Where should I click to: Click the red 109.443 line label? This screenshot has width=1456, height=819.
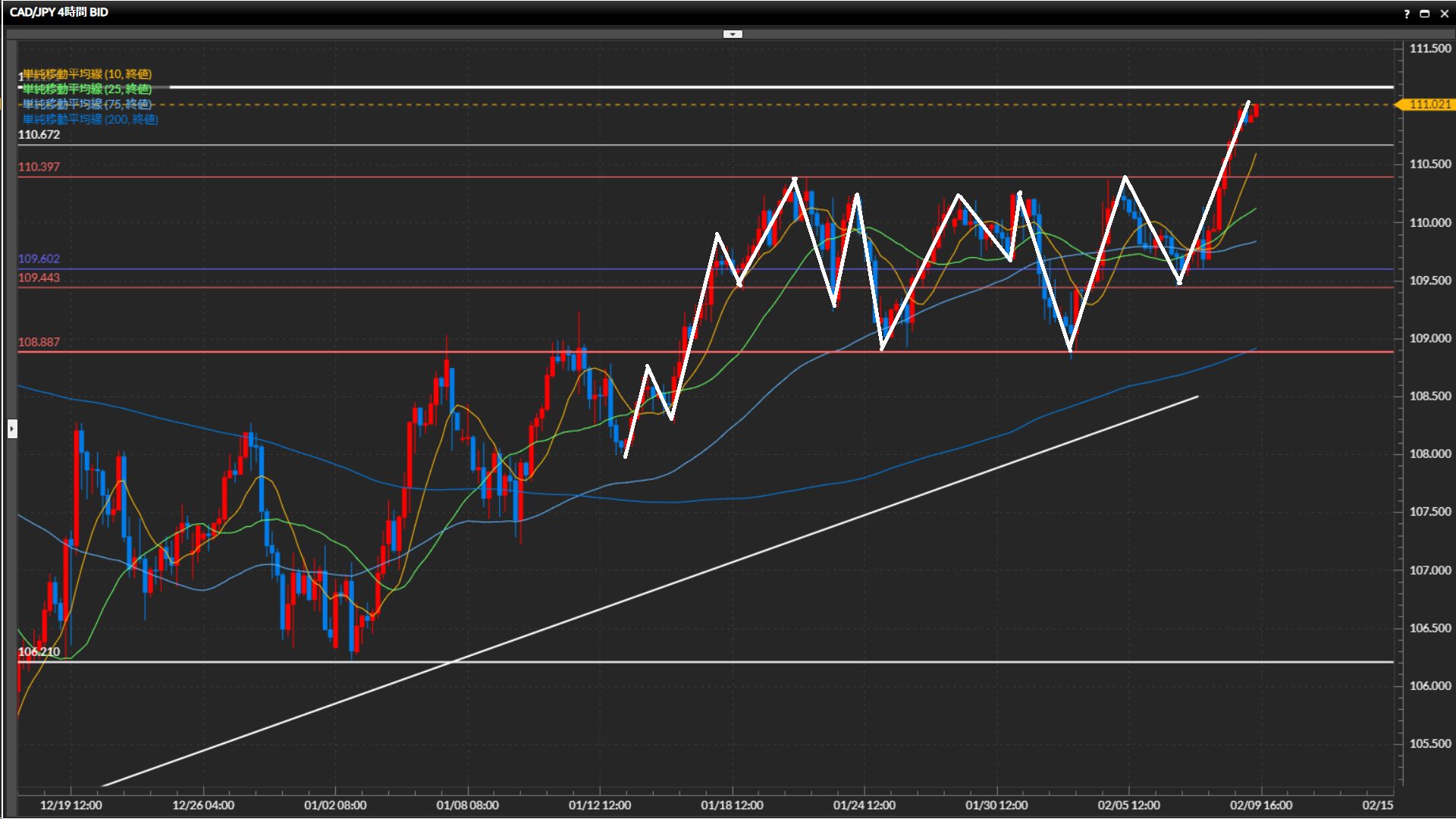[x=39, y=278]
